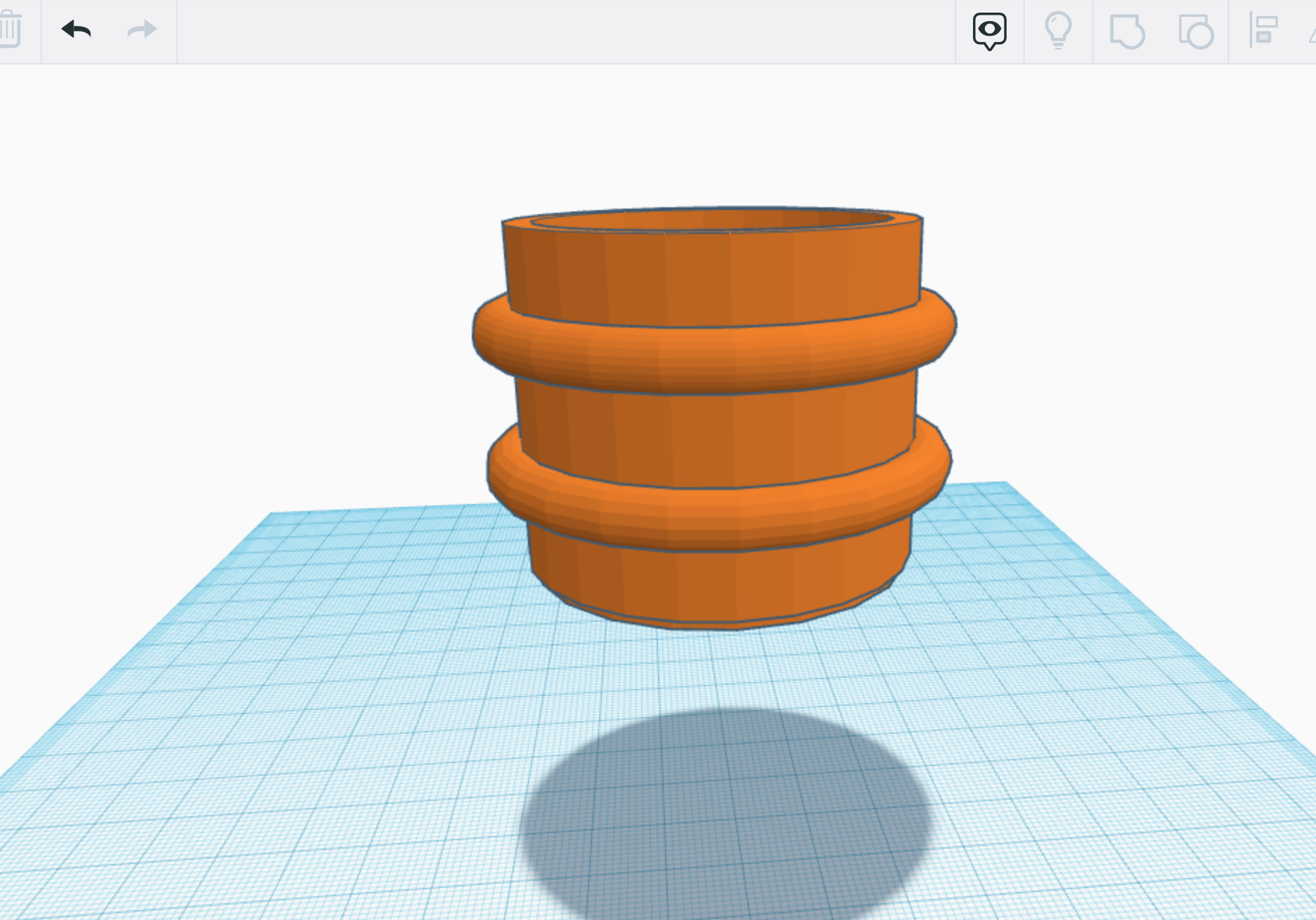Click the Group shapes icon
This screenshot has height=920, width=1316.
pyautogui.click(x=1127, y=32)
